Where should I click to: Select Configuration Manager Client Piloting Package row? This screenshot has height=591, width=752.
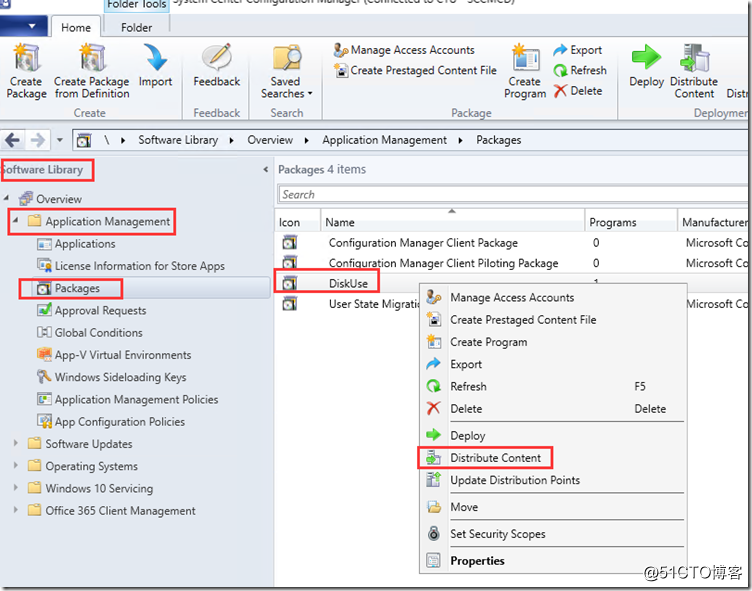point(511,263)
